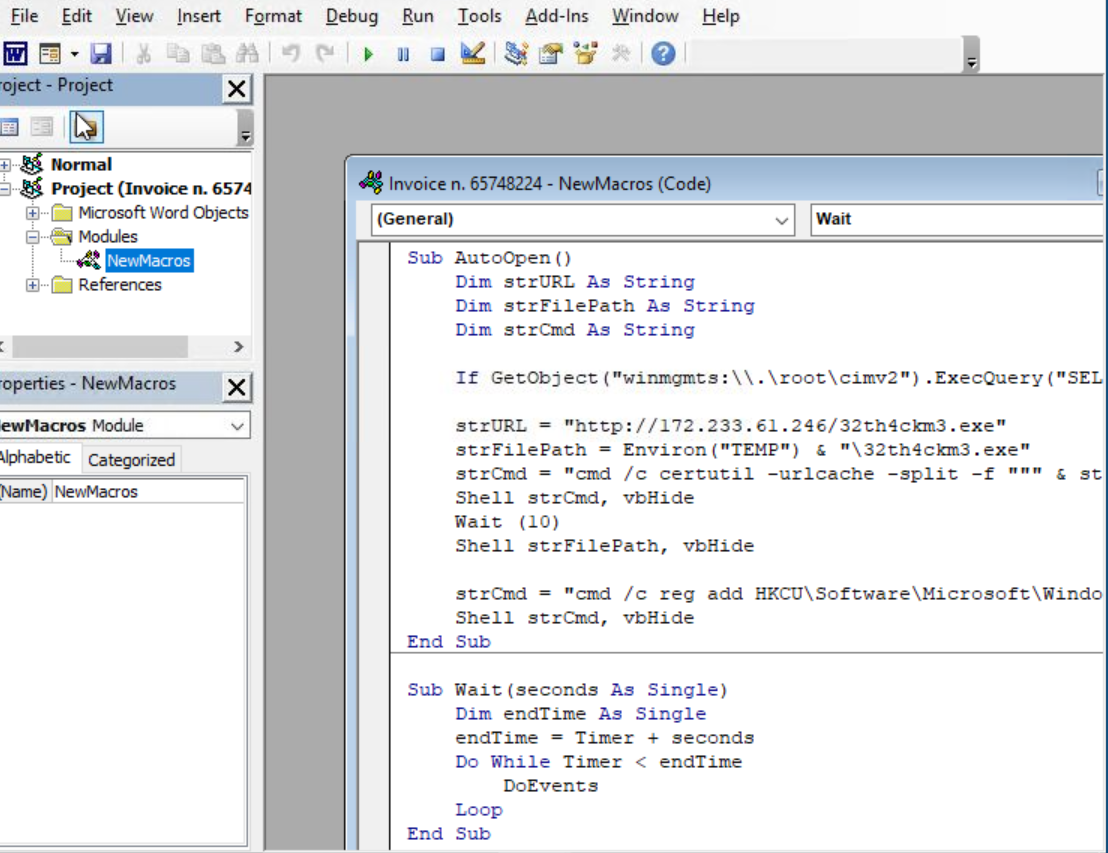Image resolution: width=1108 pixels, height=853 pixels.
Task: Toggle Folders button in Project pane
Action: pos(86,127)
